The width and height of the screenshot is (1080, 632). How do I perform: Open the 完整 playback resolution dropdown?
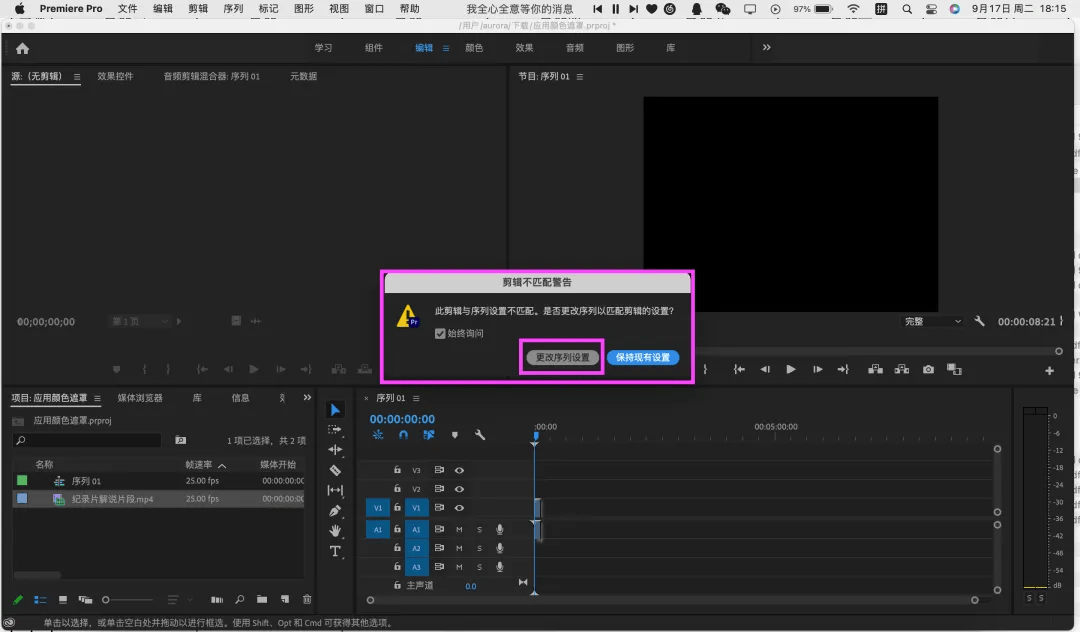point(932,322)
